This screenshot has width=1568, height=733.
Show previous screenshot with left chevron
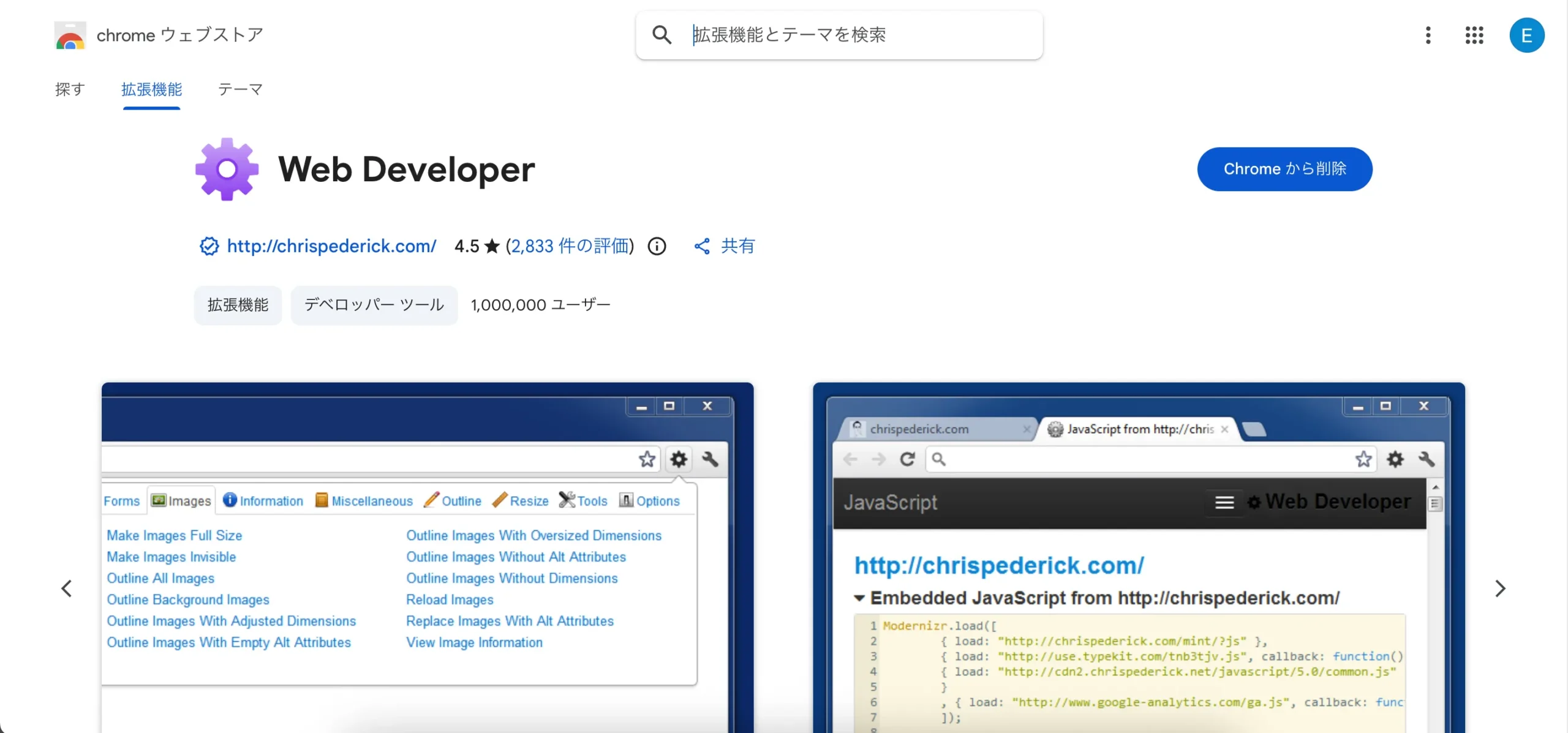pyautogui.click(x=67, y=588)
